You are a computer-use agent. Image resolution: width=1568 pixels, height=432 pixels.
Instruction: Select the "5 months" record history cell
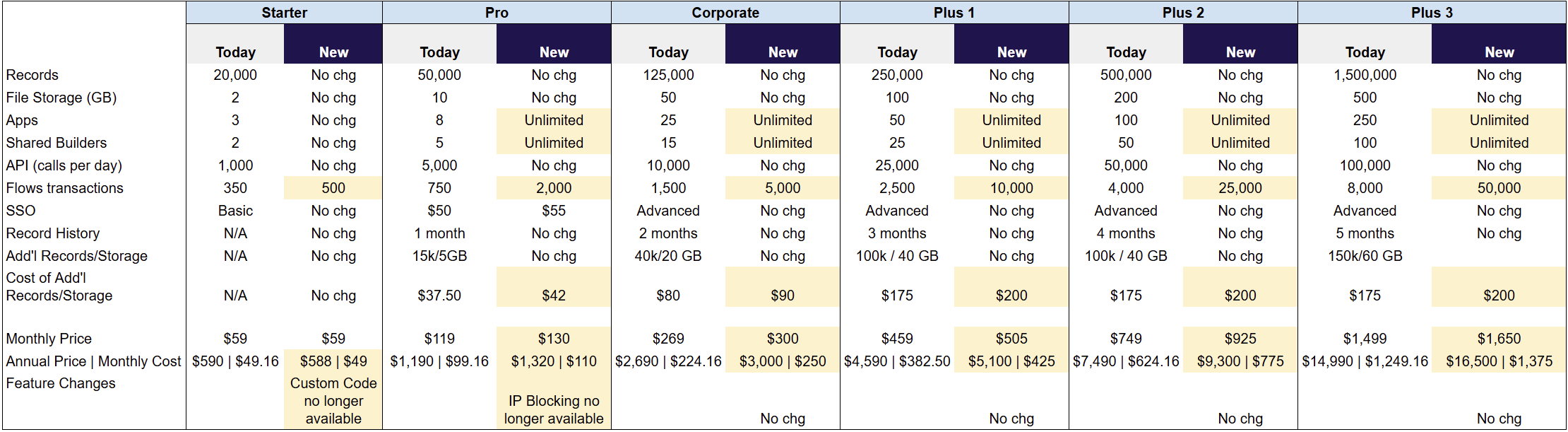[x=1365, y=233]
